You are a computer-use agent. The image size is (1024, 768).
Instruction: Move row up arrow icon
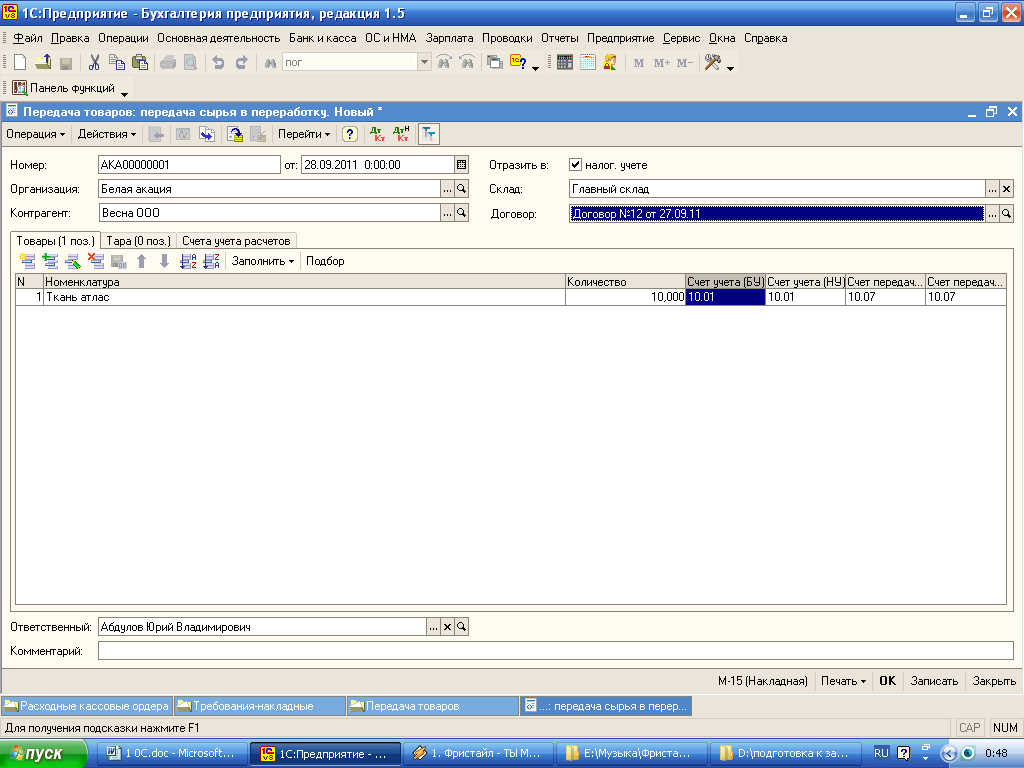pyautogui.click(x=142, y=261)
